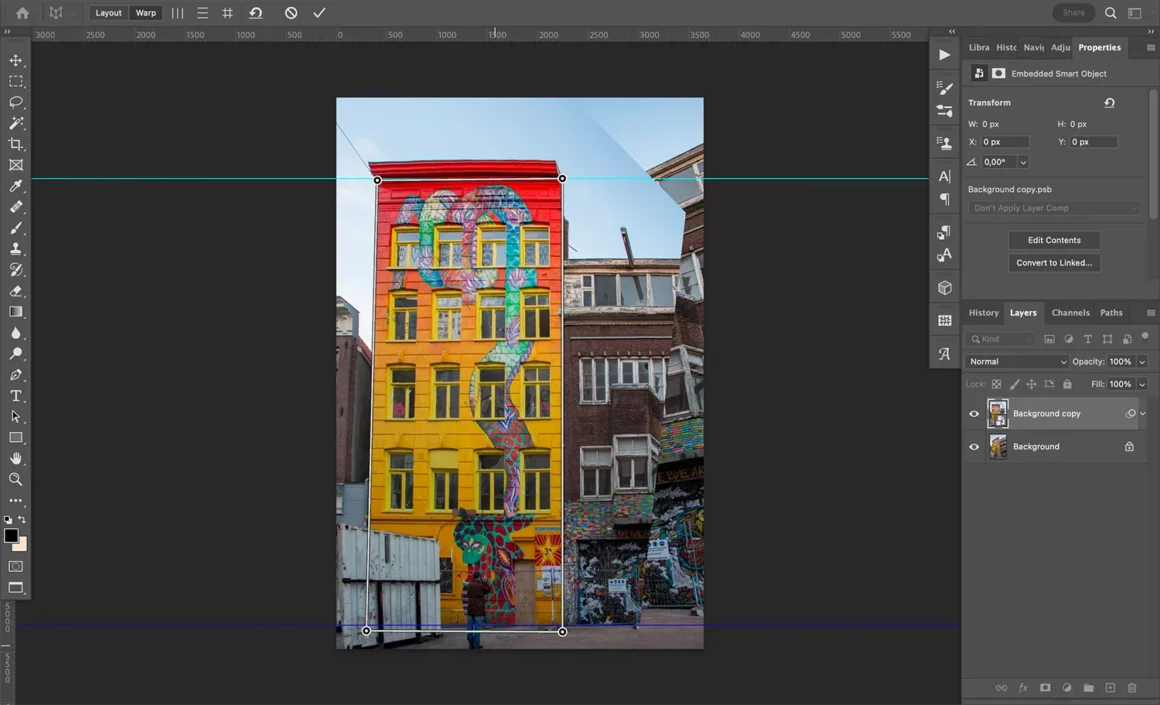Toggle lock image pixels
Image resolution: width=1160 pixels, height=705 pixels.
click(1014, 384)
